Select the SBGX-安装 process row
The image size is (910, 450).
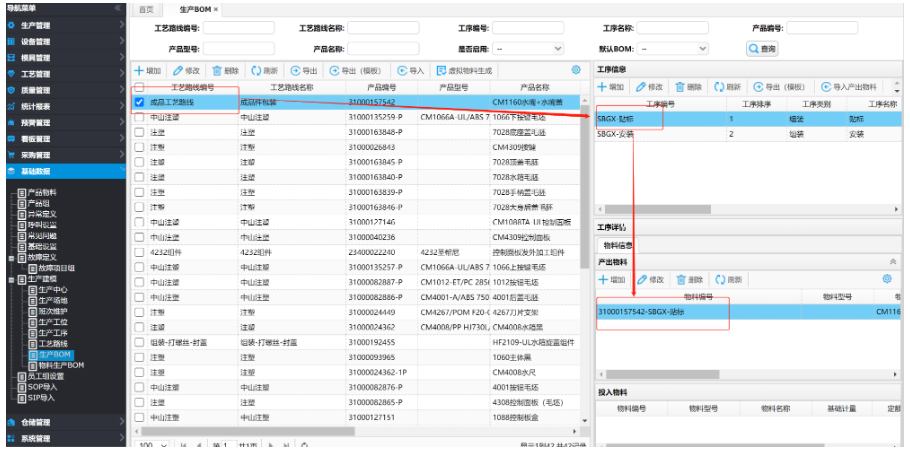[749, 134]
